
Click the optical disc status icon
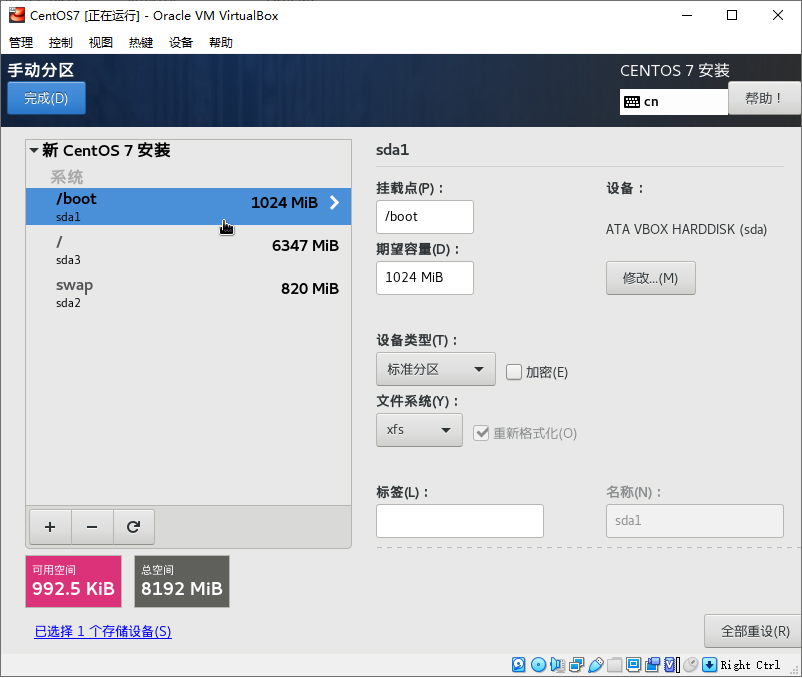pos(538,664)
